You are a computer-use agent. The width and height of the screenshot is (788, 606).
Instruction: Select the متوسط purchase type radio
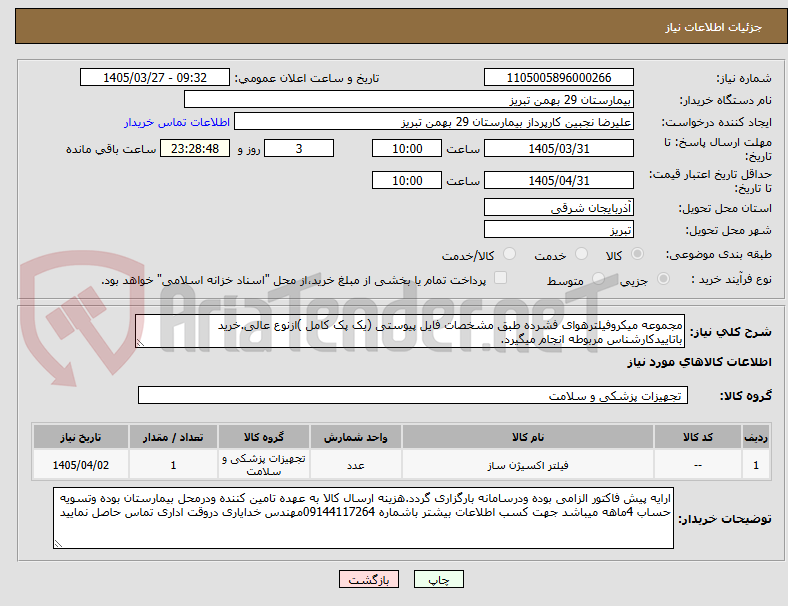pyautogui.click(x=598, y=278)
